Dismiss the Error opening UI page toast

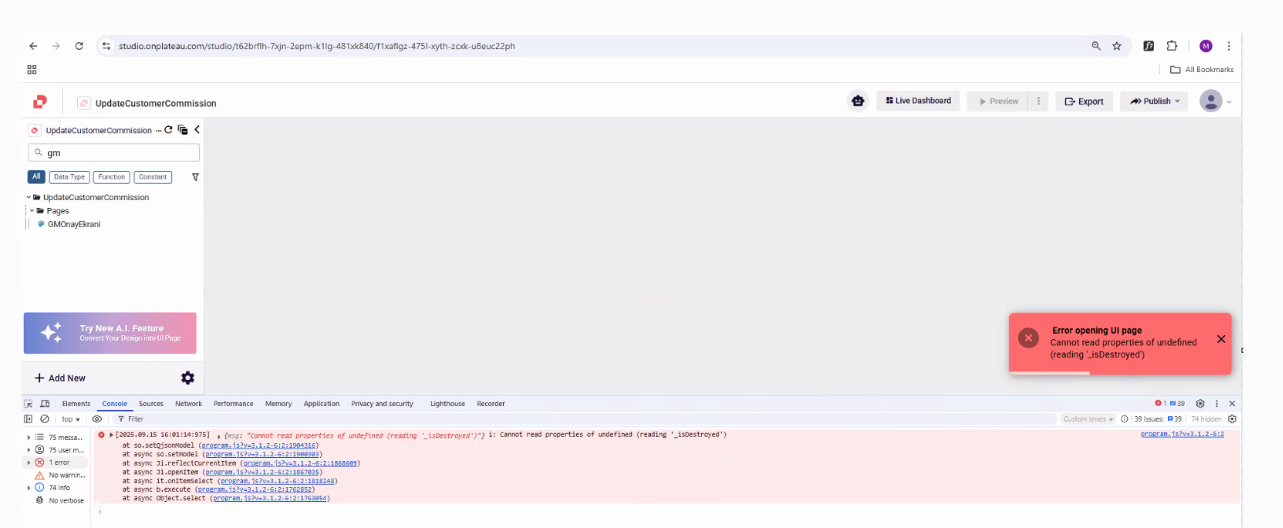1221,339
